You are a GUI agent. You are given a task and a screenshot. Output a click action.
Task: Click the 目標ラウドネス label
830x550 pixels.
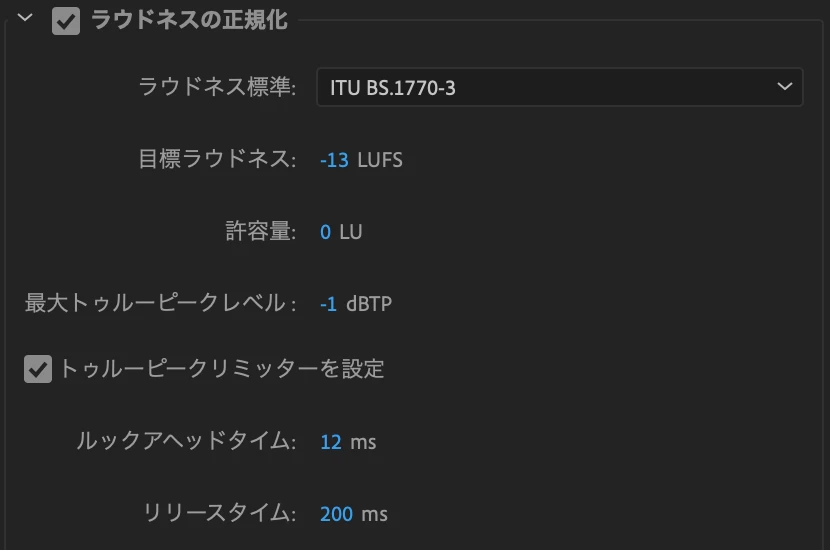coord(217,159)
